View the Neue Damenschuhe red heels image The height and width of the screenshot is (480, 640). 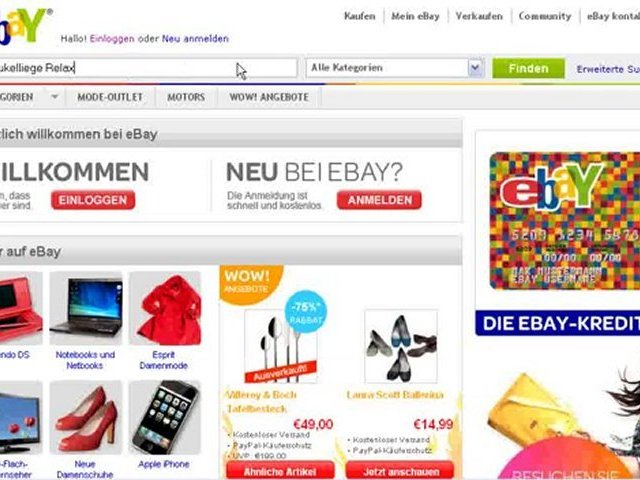86,417
